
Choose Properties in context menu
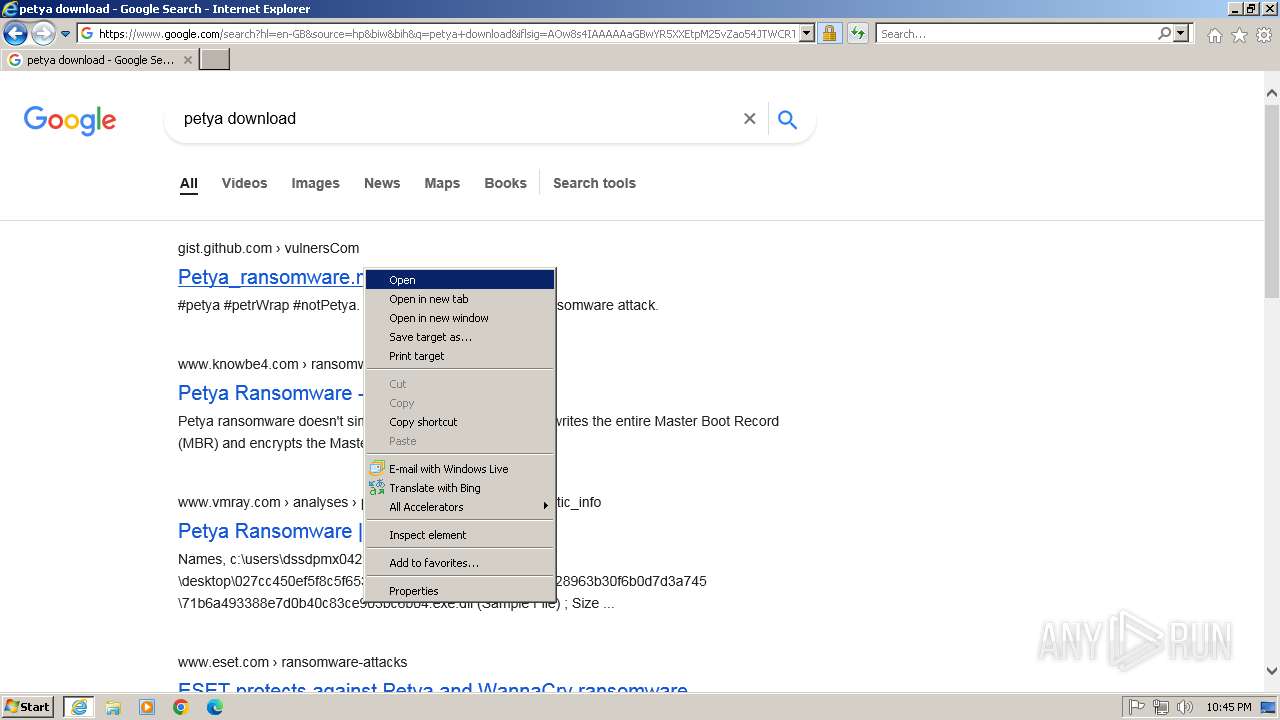460,591
